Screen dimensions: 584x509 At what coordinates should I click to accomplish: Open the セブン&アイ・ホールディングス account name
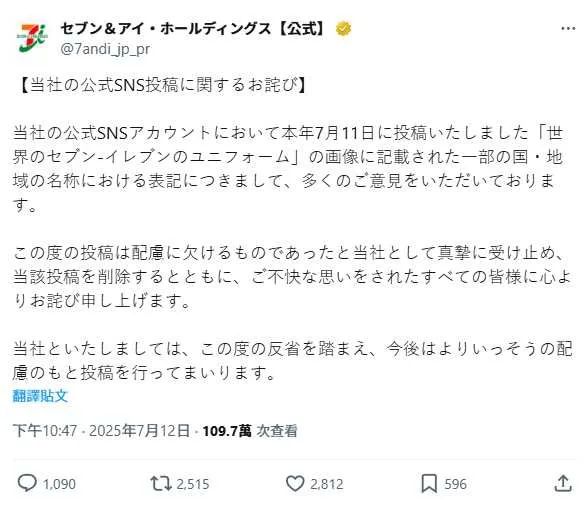click(193, 29)
